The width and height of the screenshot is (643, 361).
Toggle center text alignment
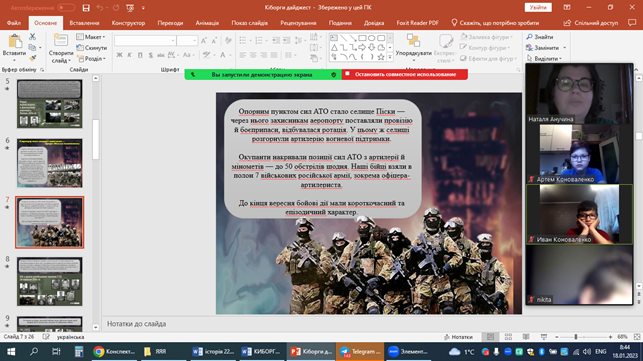(x=253, y=55)
